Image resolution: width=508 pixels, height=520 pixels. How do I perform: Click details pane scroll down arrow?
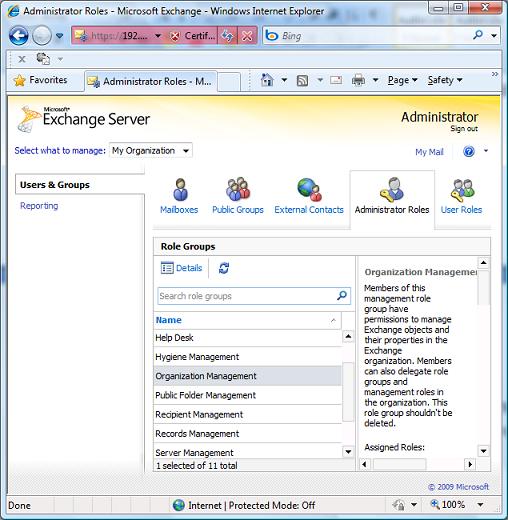pos(483,451)
